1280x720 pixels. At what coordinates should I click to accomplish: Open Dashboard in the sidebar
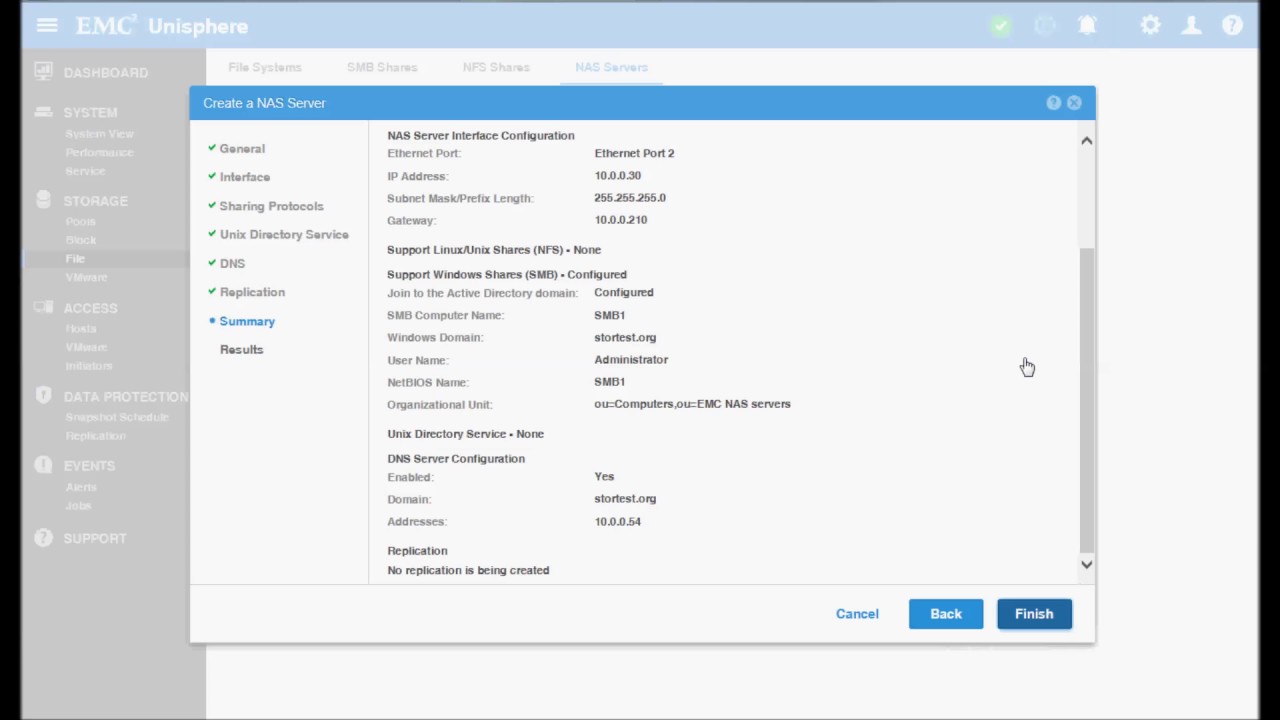pyautogui.click(x=106, y=72)
